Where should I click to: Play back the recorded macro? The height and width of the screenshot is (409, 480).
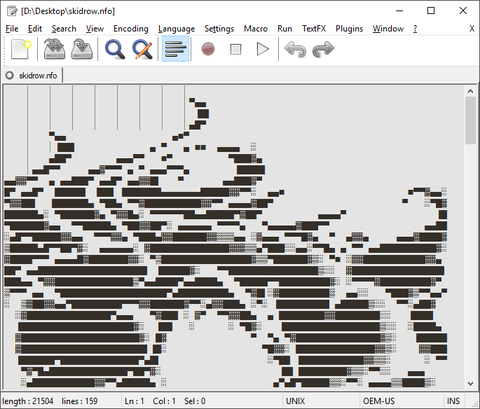(x=263, y=49)
